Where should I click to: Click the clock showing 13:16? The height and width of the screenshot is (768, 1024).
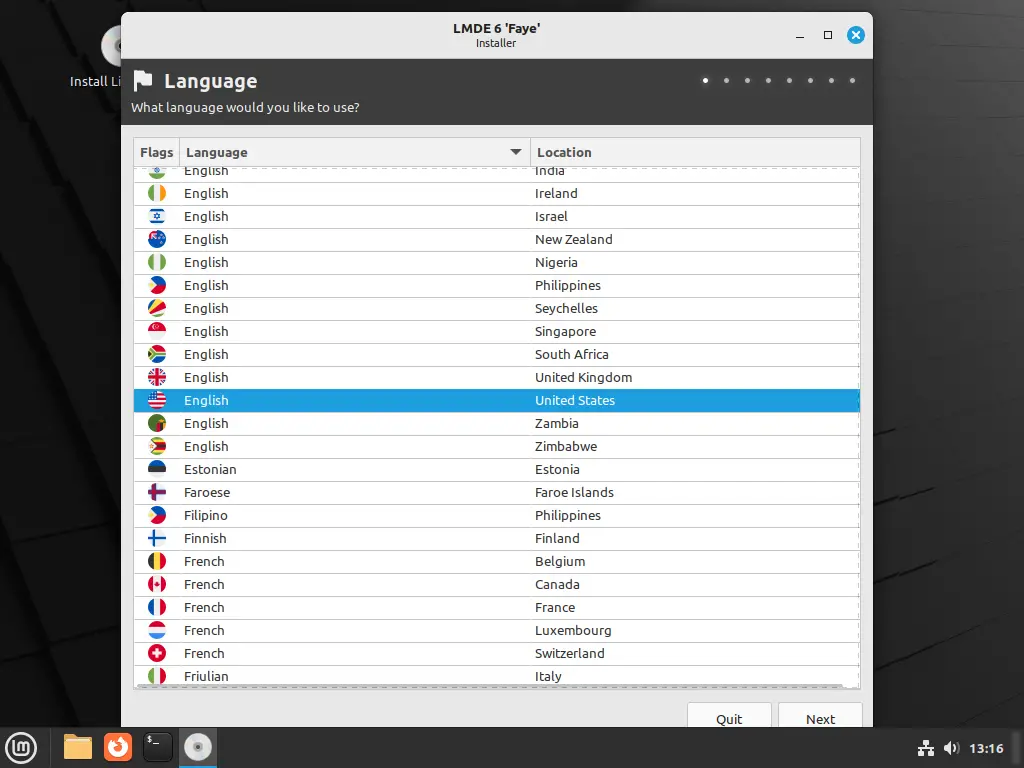(x=985, y=748)
